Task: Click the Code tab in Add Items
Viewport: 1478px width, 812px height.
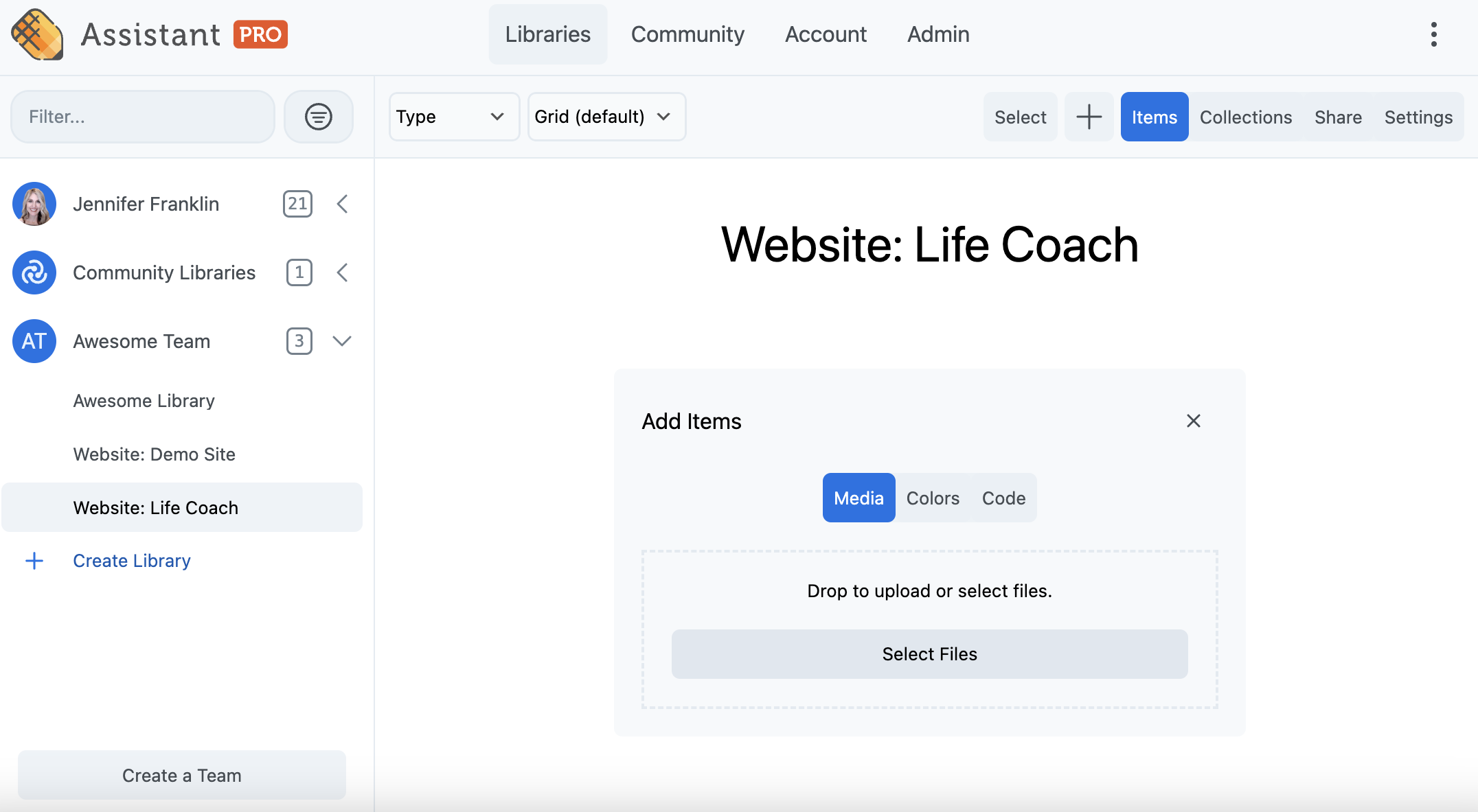Action: 1003,497
